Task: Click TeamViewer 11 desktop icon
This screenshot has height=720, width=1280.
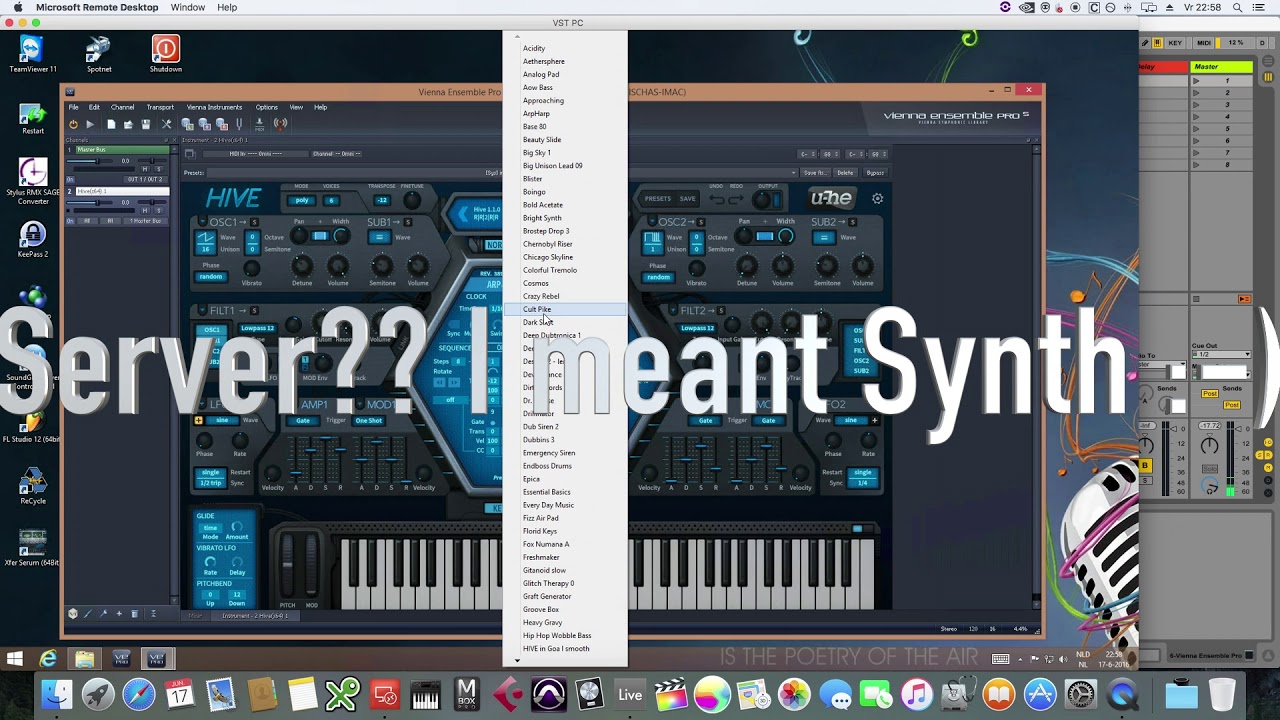Action: pyautogui.click(x=33, y=54)
